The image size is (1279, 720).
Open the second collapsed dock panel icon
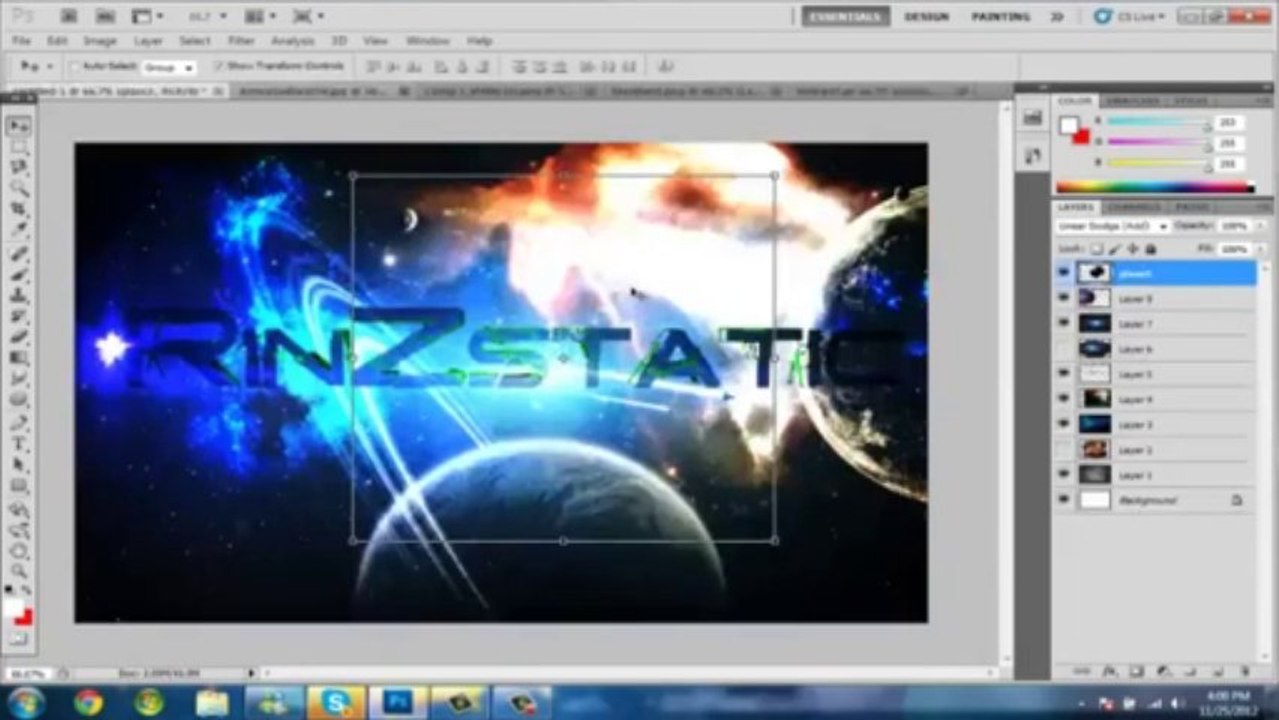(x=1032, y=156)
